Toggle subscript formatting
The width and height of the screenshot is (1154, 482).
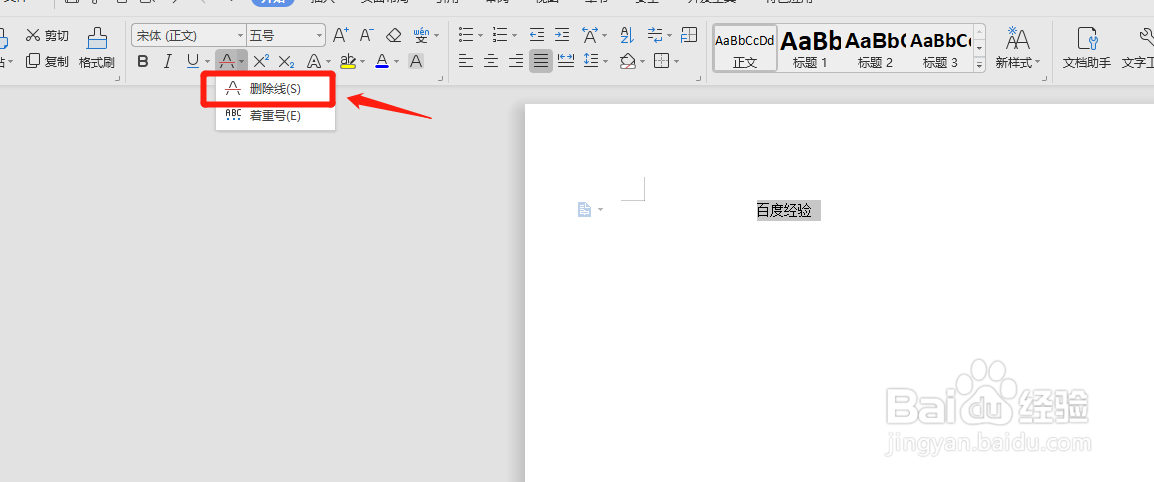click(286, 61)
